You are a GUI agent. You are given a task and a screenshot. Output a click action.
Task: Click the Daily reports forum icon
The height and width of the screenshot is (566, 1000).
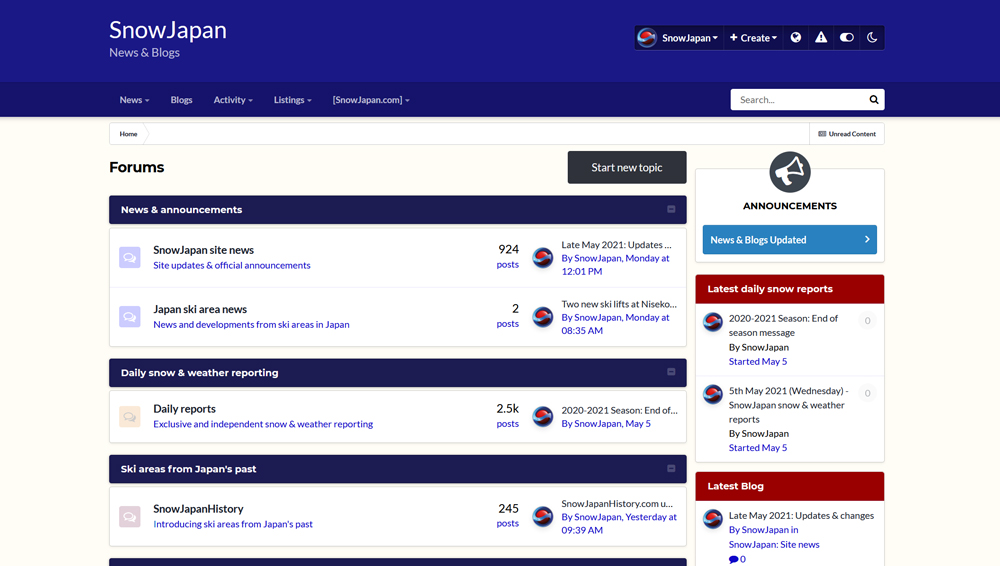(130, 416)
